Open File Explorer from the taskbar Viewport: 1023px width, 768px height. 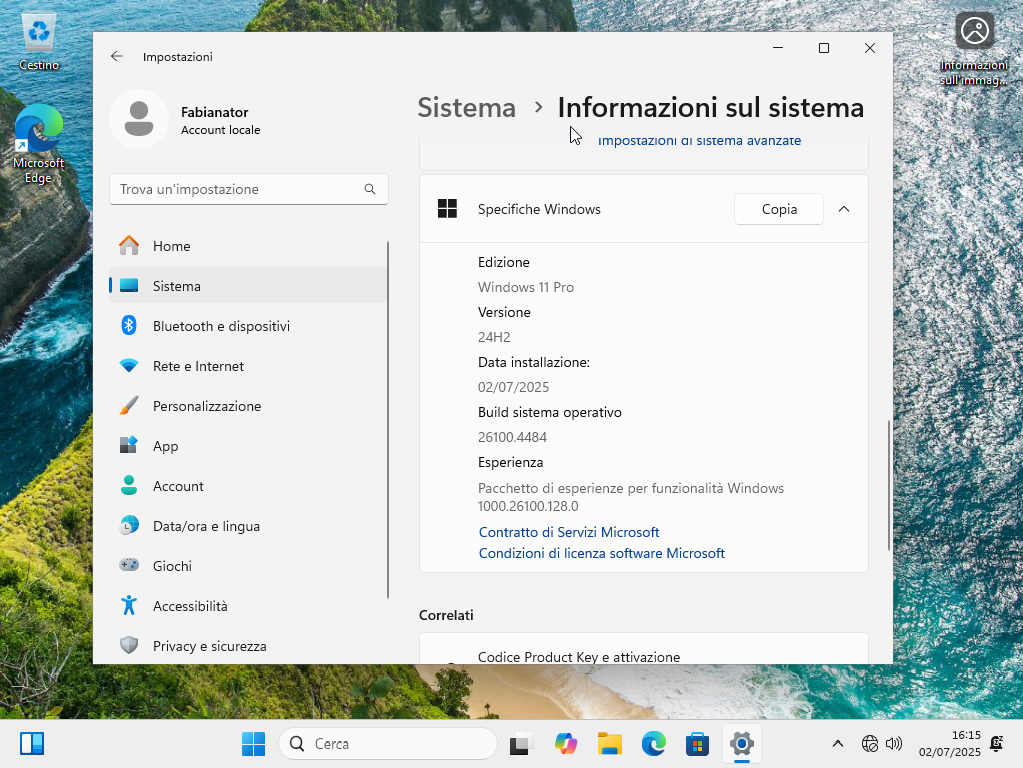(609, 744)
